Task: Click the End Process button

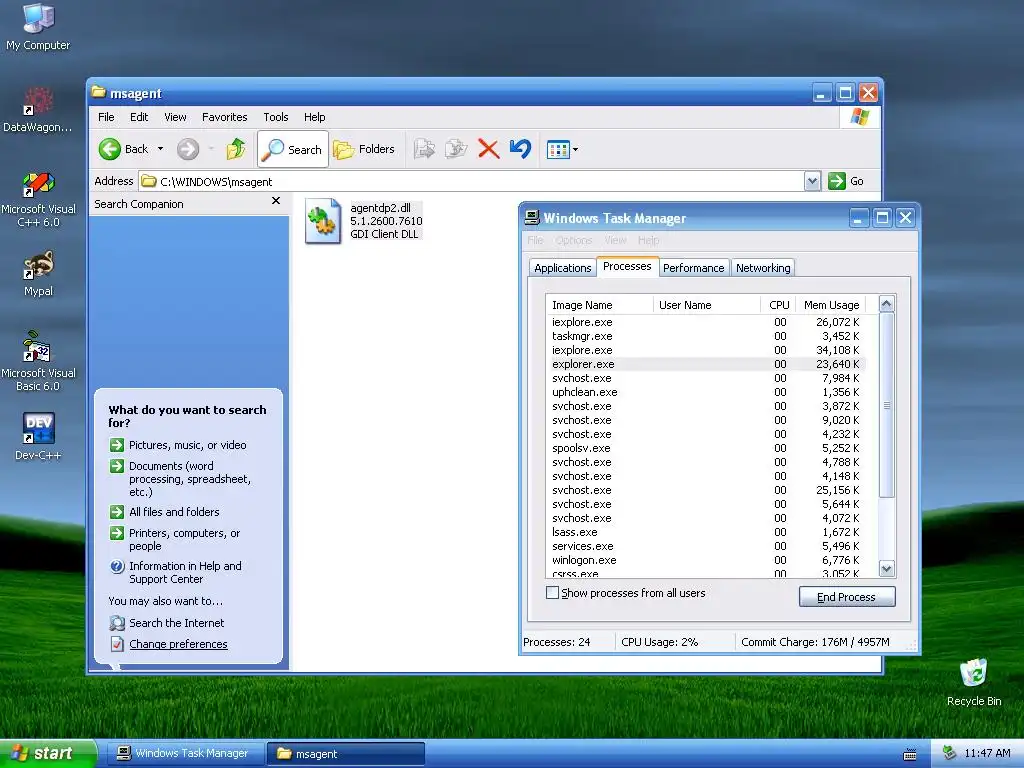Action: (846, 596)
